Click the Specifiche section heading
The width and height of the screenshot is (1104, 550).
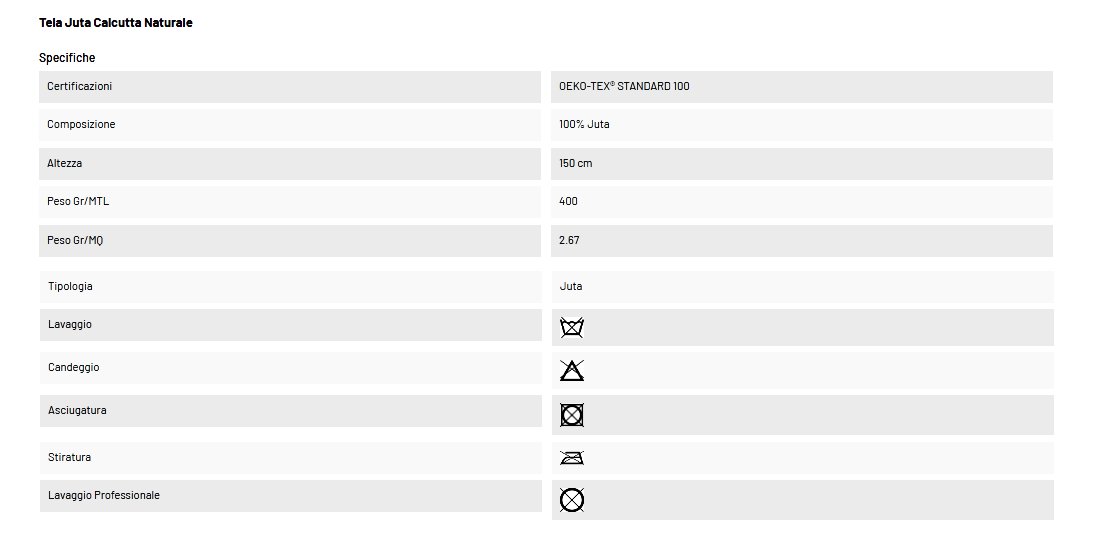click(x=67, y=58)
